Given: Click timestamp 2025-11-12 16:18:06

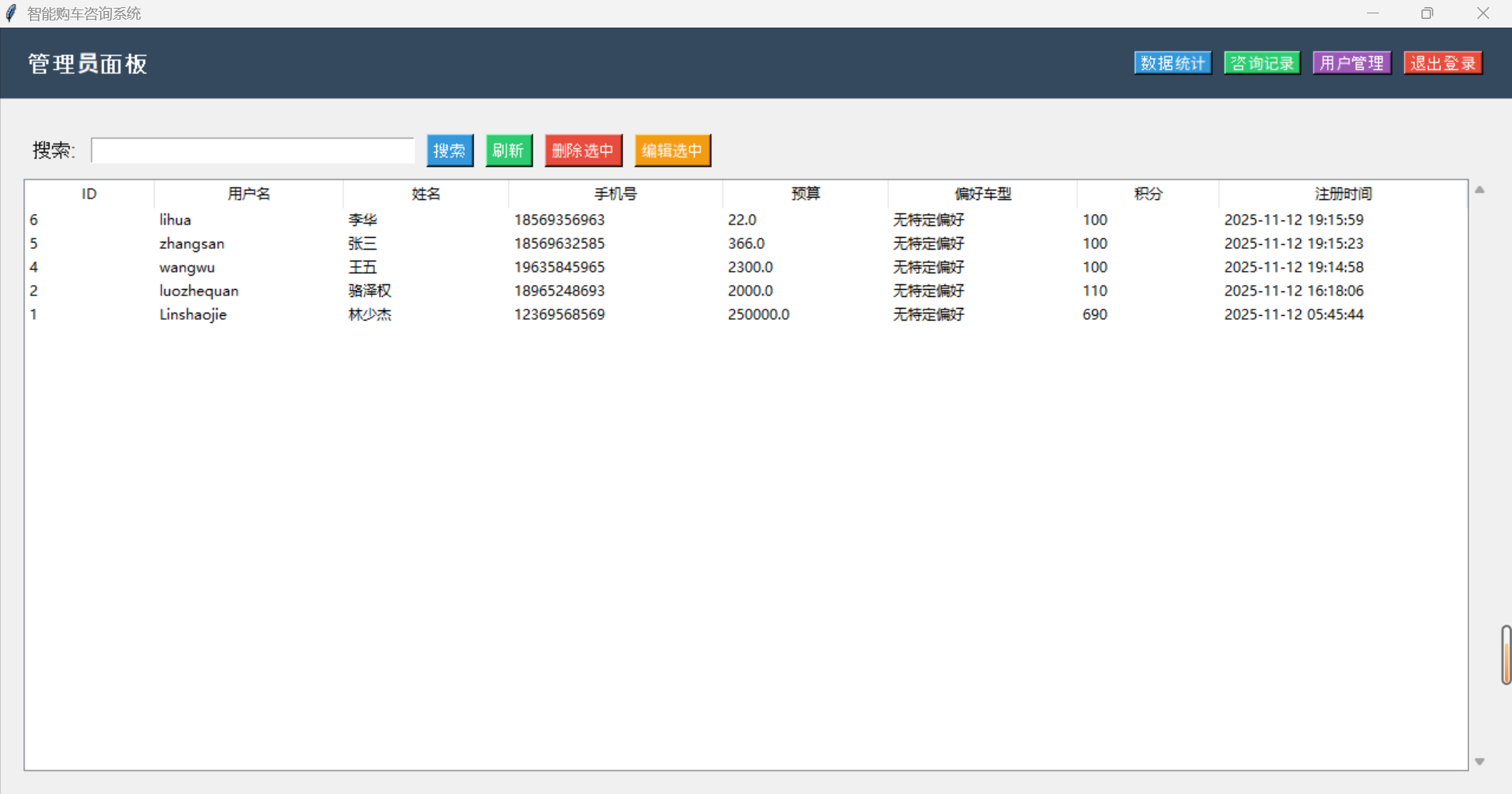Looking at the screenshot, I should 1294,291.
